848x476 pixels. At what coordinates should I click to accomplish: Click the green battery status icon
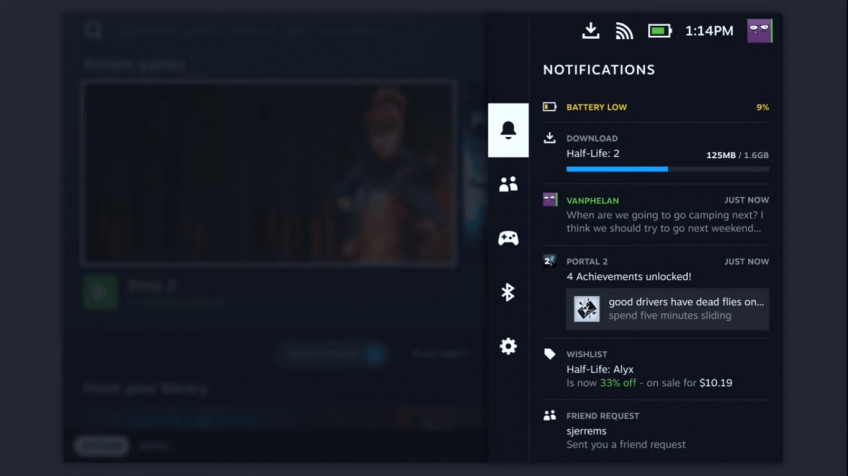point(660,31)
